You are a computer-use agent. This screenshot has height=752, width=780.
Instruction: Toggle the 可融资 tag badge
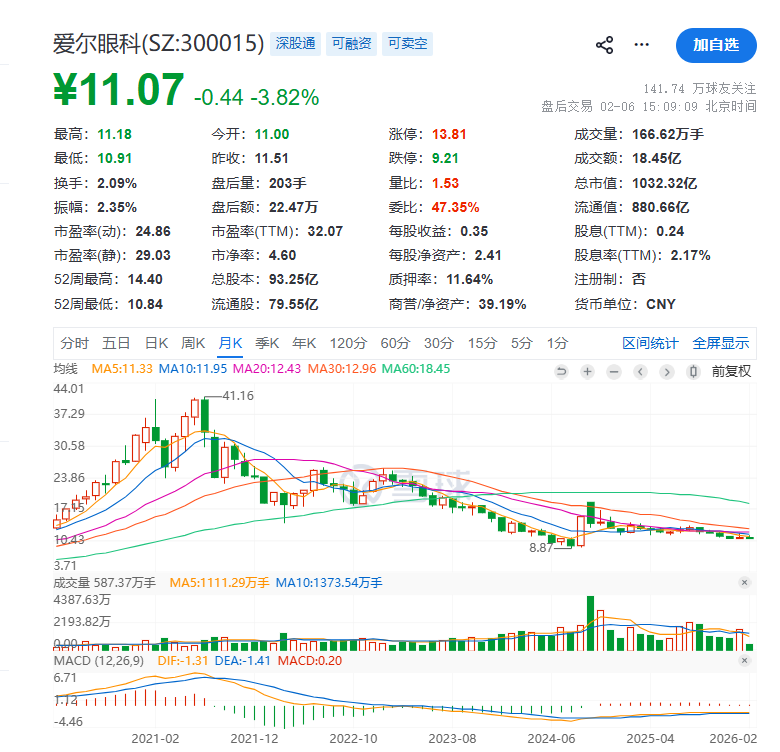coord(351,44)
